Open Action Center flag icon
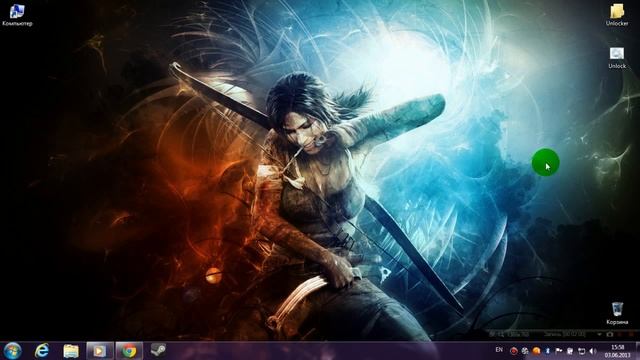Screen dimensions: 640x360 tap(559, 351)
